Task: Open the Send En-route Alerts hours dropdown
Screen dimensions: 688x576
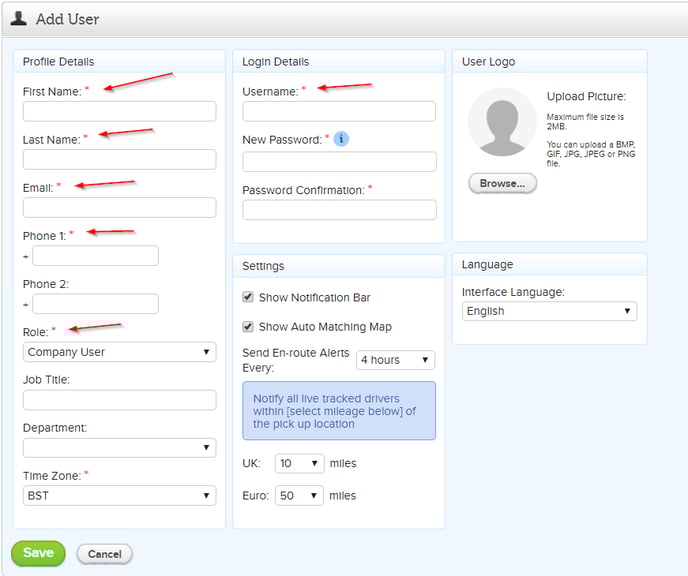Action: click(395, 360)
